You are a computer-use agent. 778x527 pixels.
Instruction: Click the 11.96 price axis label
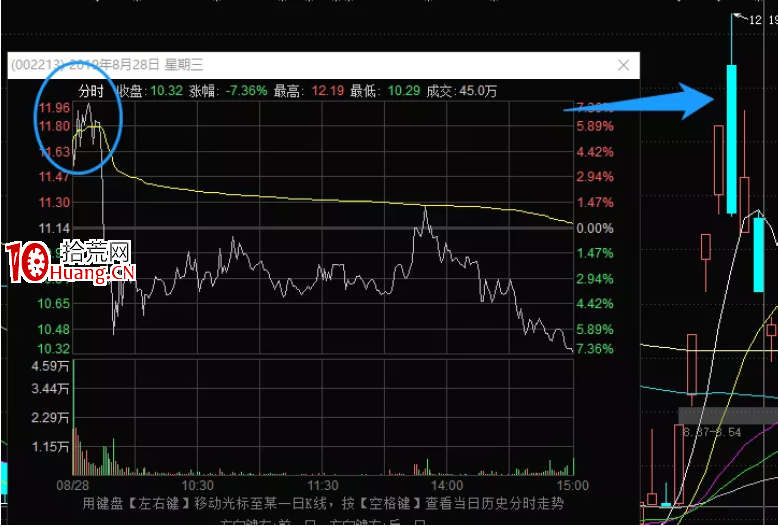(55, 108)
